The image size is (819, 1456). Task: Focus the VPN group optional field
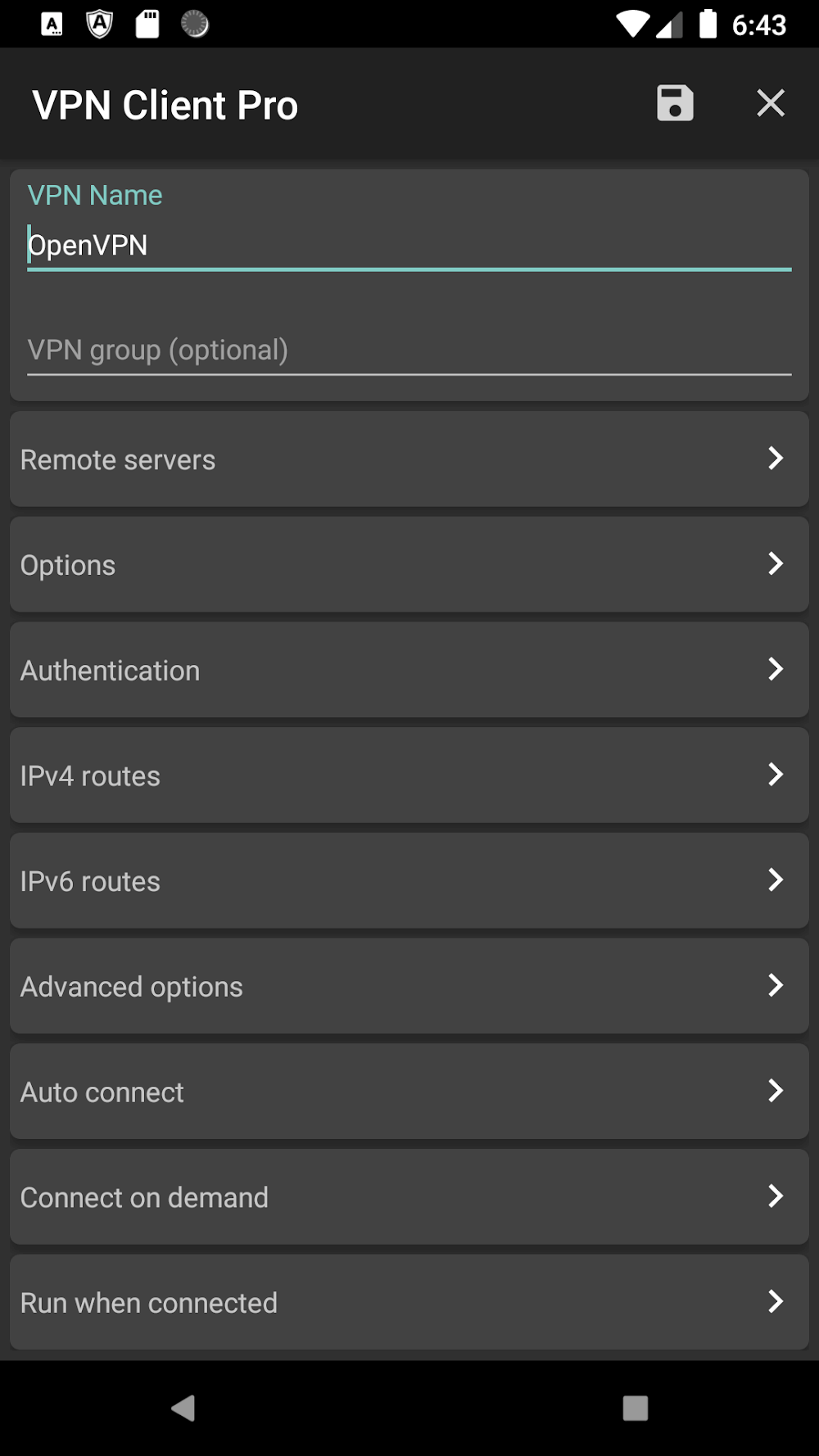click(x=409, y=350)
